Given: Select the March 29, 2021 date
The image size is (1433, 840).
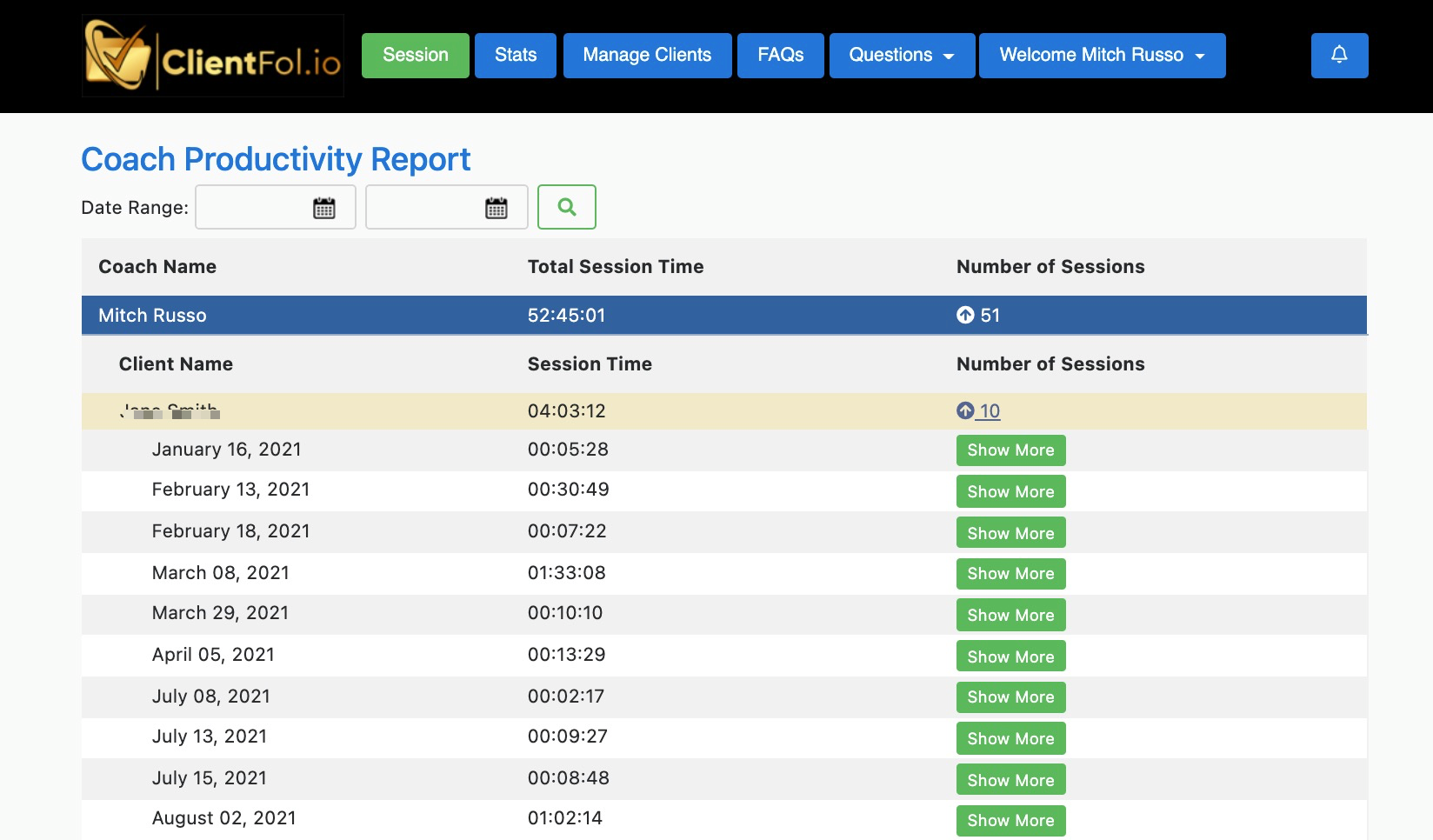Looking at the screenshot, I should pos(220,613).
